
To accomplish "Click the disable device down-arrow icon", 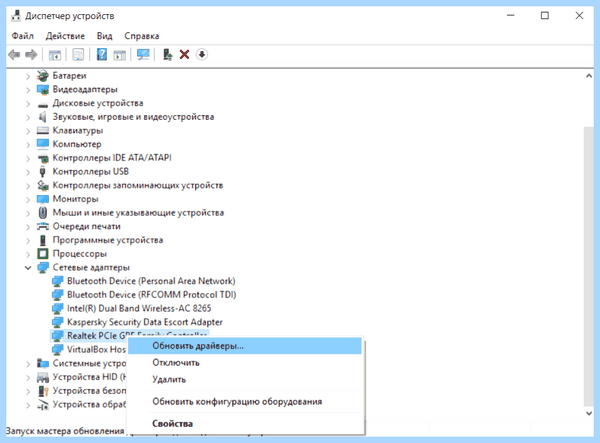I will tap(202, 54).
